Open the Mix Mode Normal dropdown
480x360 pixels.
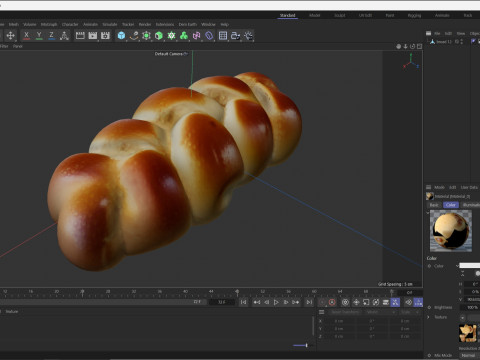(469, 355)
